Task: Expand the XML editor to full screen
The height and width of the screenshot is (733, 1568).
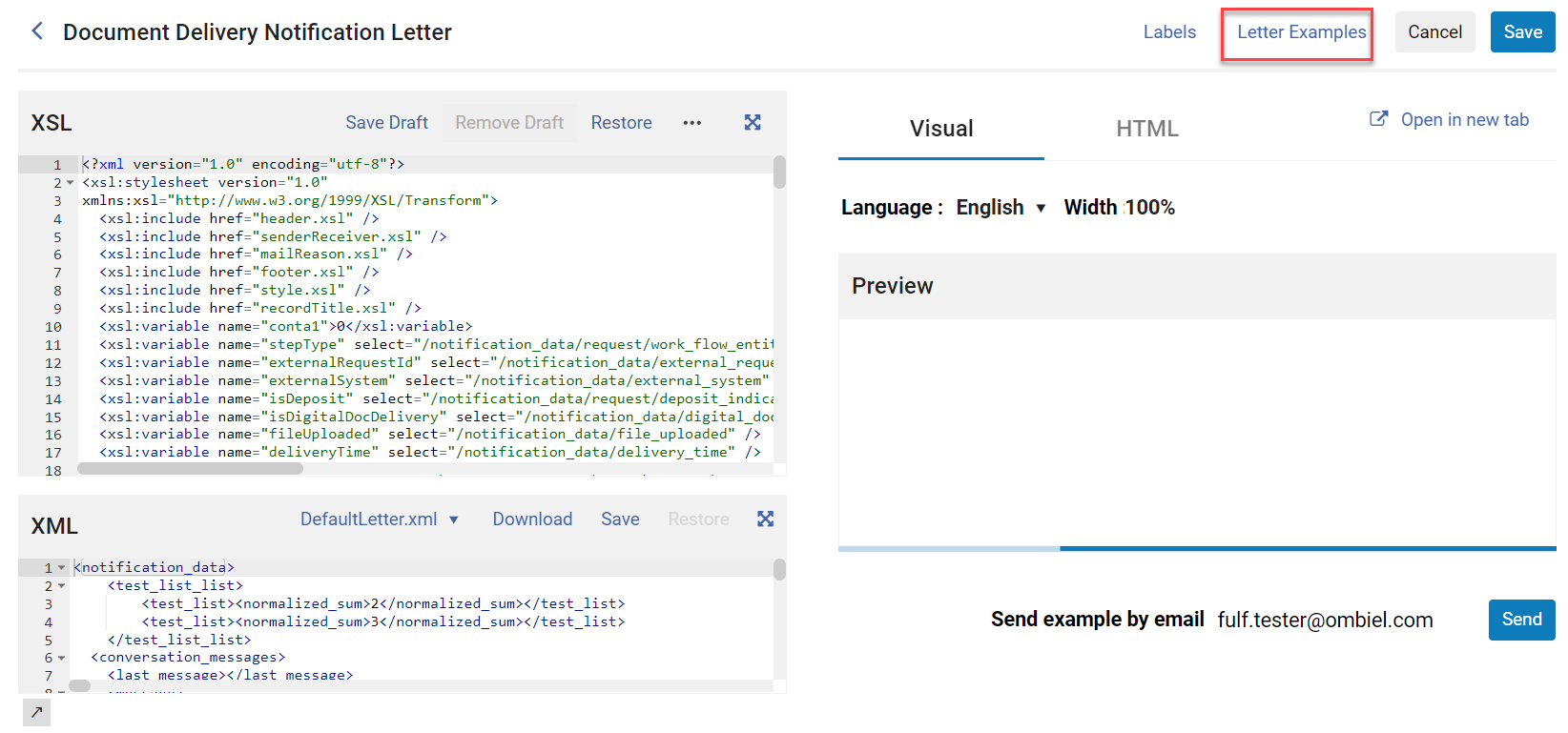Action: [765, 519]
